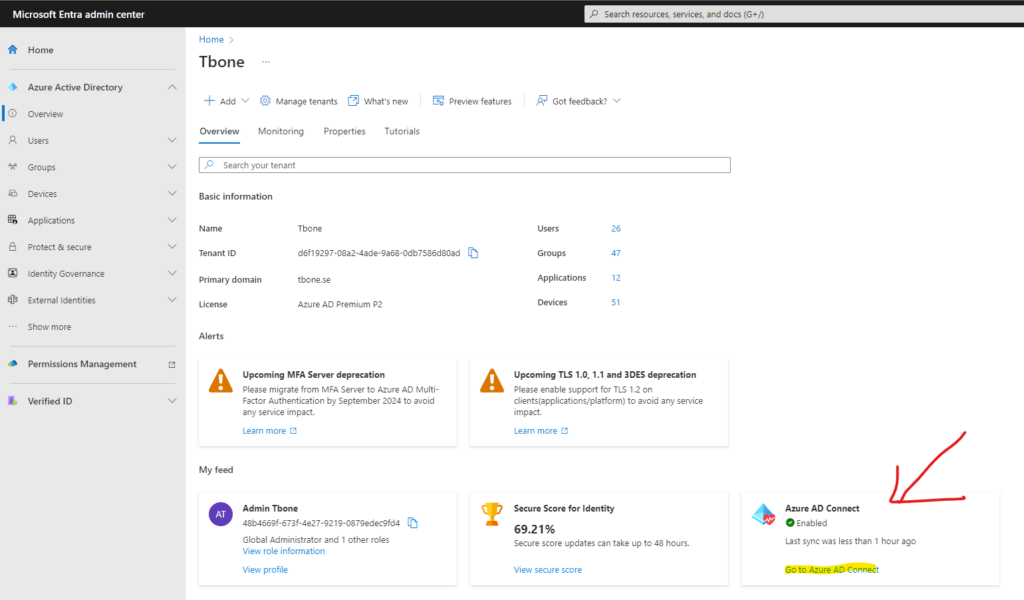1024x600 pixels.
Task: Click the Home breadcrumb link
Action: [211, 40]
